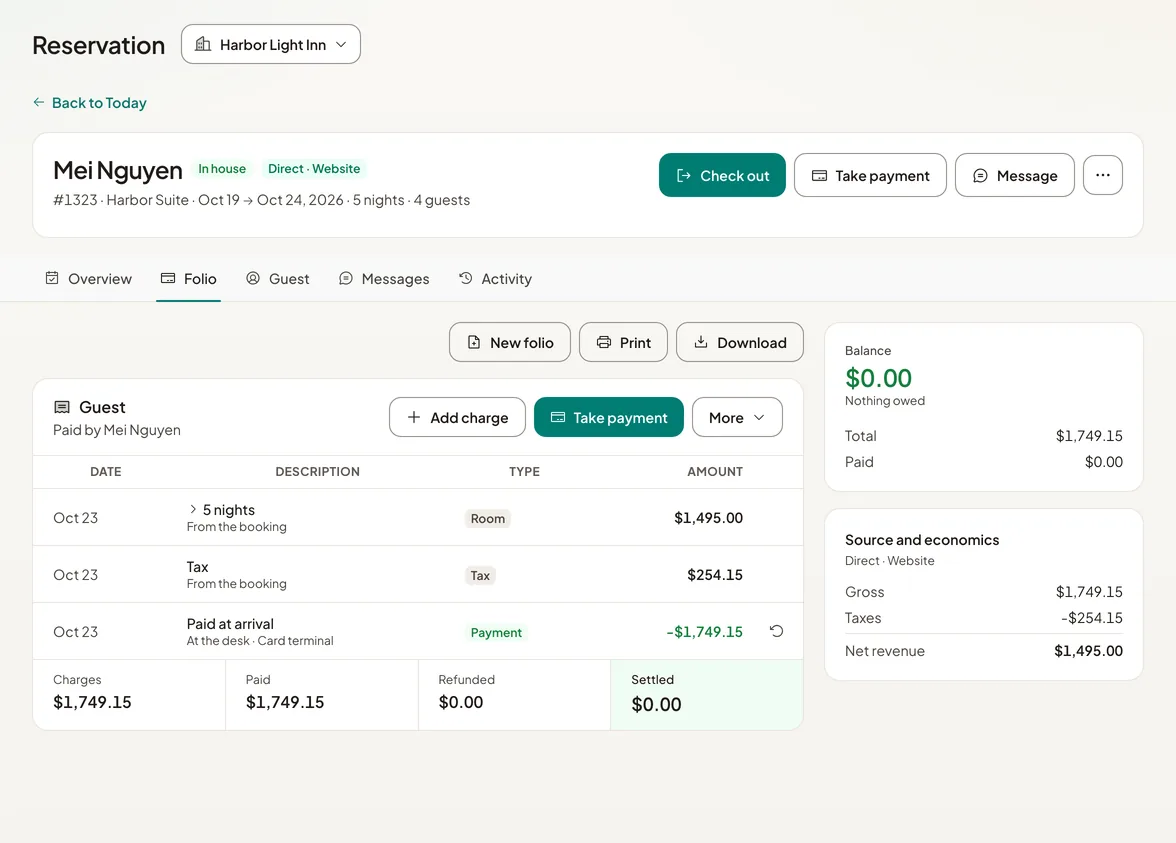Viewport: 1176px width, 843px height.
Task: Open the Harbor Light Inn property dropdown
Action: 271,44
